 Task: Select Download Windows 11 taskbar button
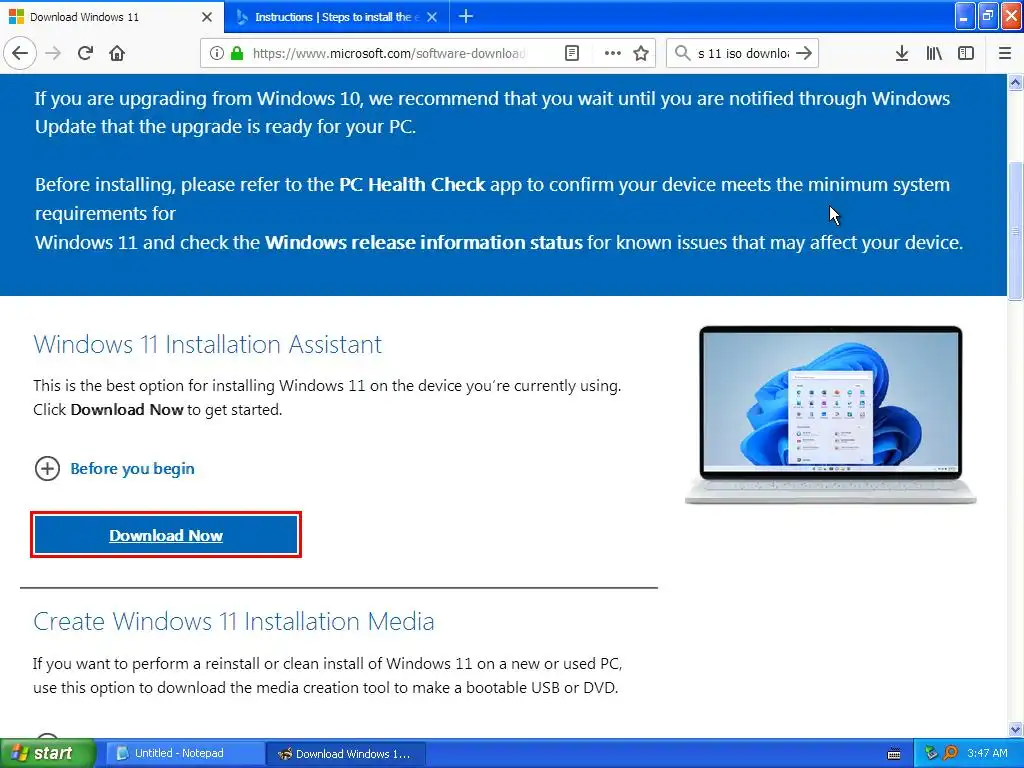[346, 754]
